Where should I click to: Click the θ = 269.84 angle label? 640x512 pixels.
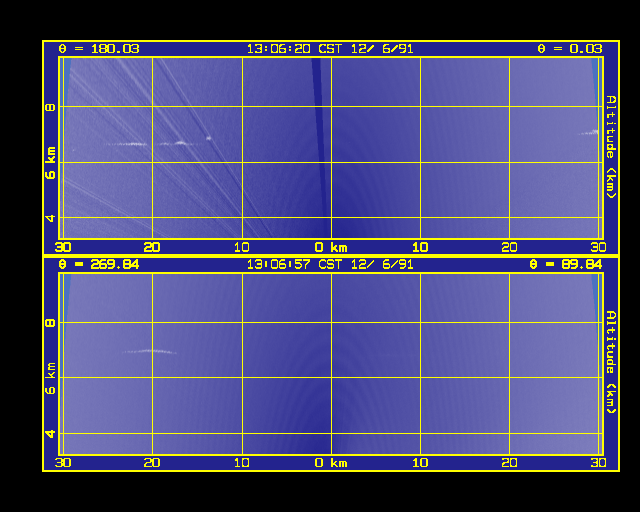tap(99, 265)
